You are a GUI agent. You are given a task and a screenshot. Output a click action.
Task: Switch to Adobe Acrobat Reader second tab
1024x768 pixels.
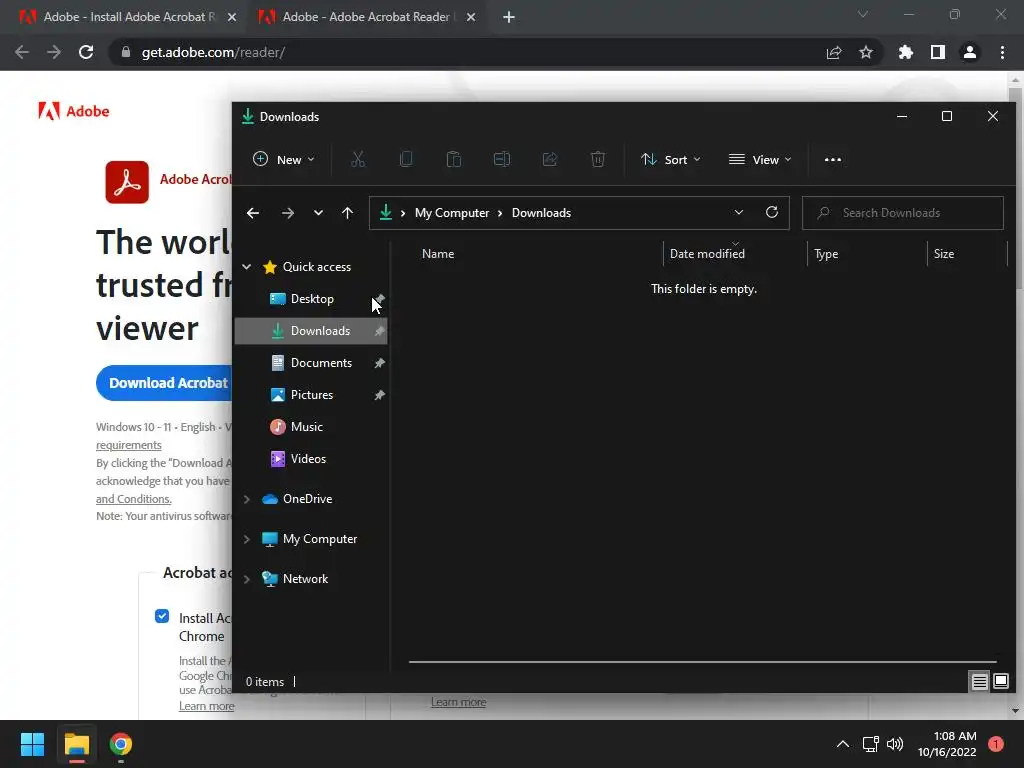(x=366, y=17)
